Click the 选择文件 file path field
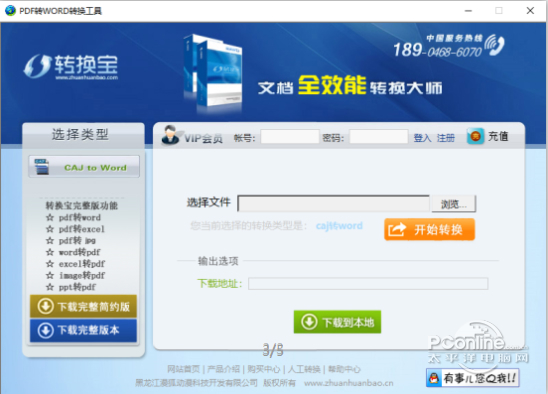548x394 pixels. pyautogui.click(x=333, y=203)
